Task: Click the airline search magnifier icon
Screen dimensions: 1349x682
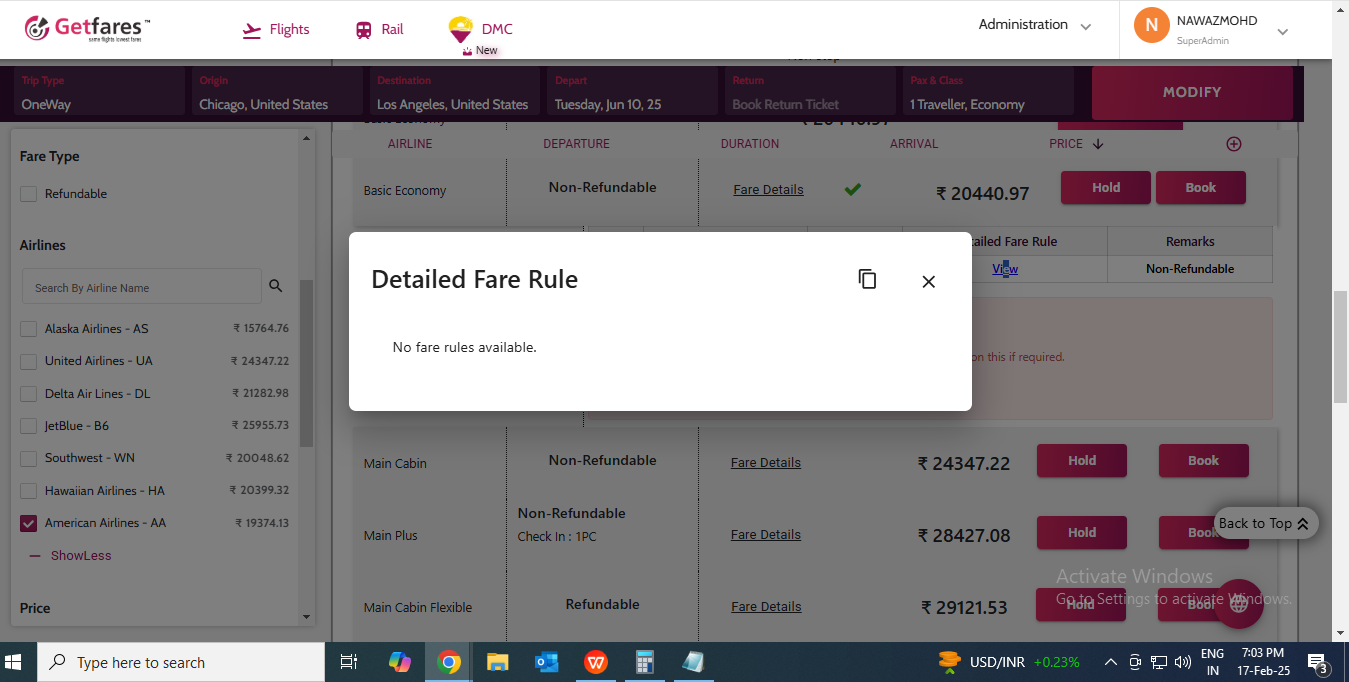Action: (x=276, y=287)
